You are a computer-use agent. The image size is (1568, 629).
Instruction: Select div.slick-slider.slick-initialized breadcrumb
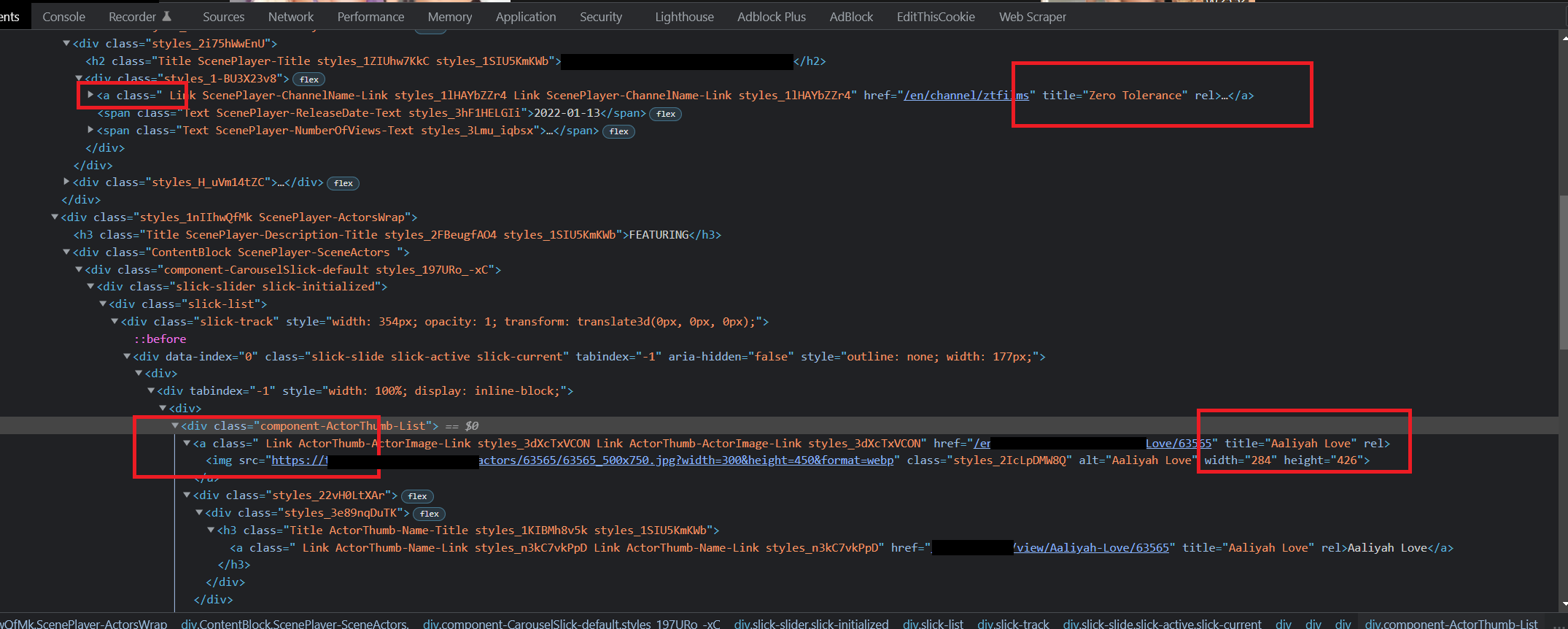tap(811, 624)
